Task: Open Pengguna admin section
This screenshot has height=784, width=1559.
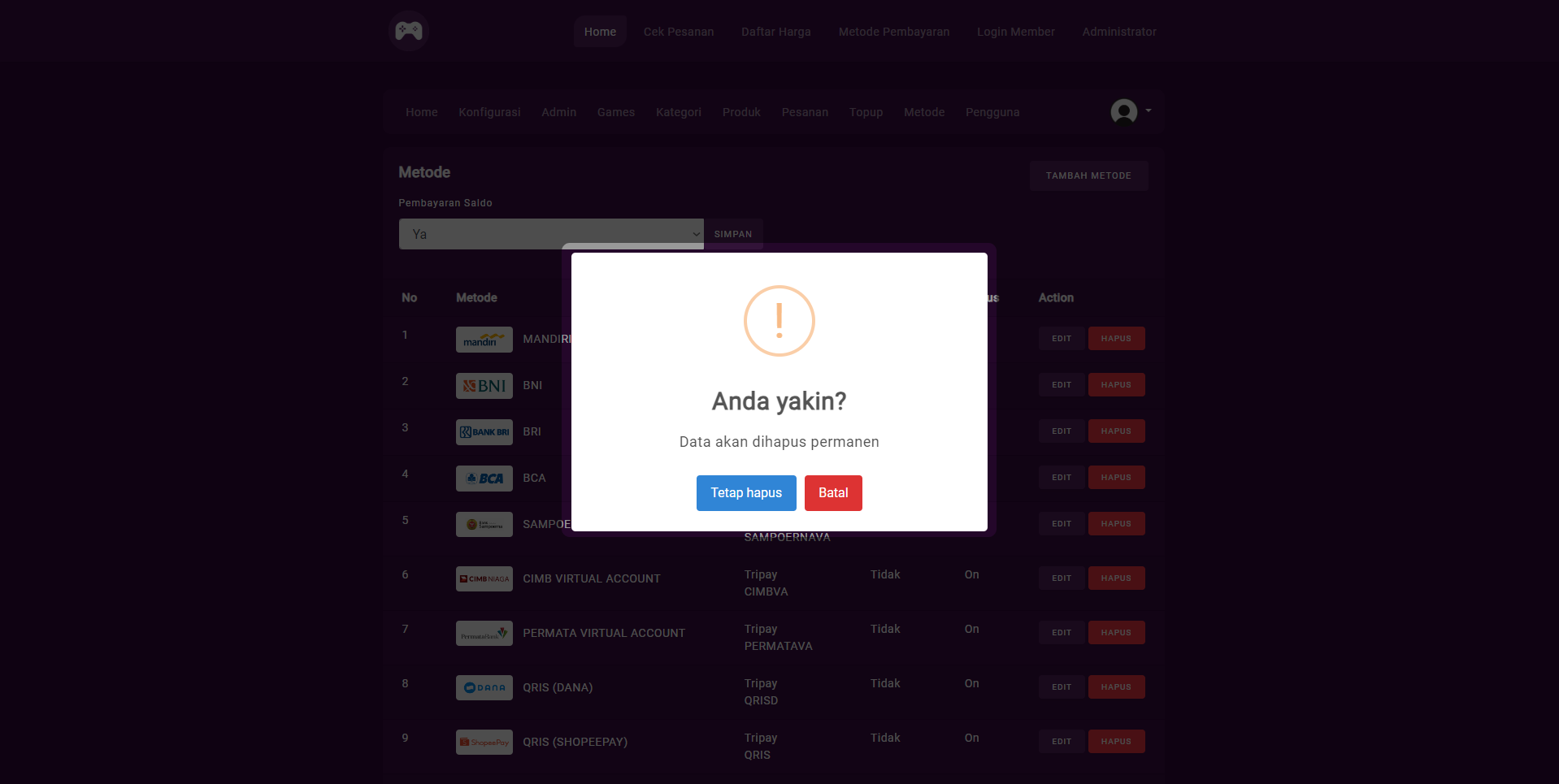Action: click(x=992, y=112)
